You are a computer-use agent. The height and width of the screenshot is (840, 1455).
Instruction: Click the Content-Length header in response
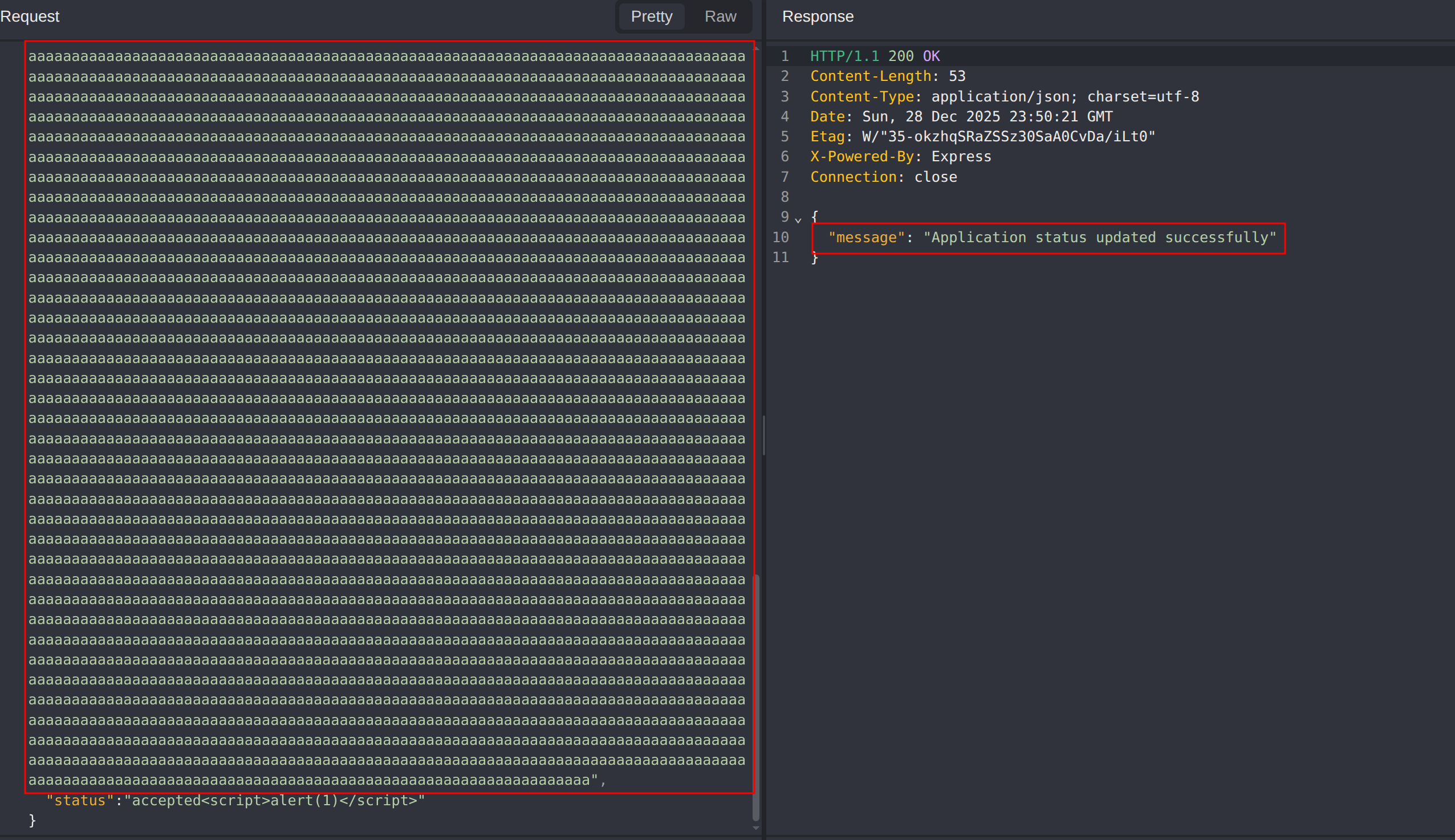[888, 76]
